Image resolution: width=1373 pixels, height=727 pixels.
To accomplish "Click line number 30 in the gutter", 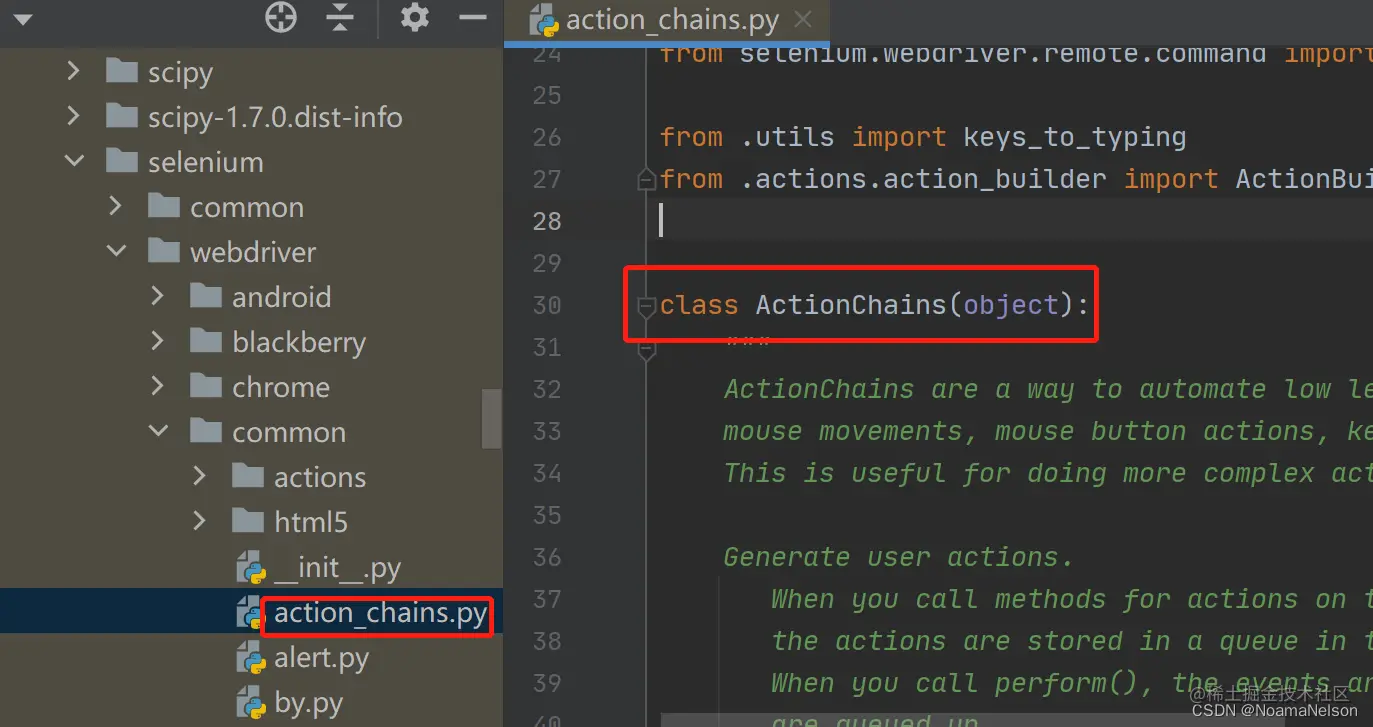I will point(547,305).
